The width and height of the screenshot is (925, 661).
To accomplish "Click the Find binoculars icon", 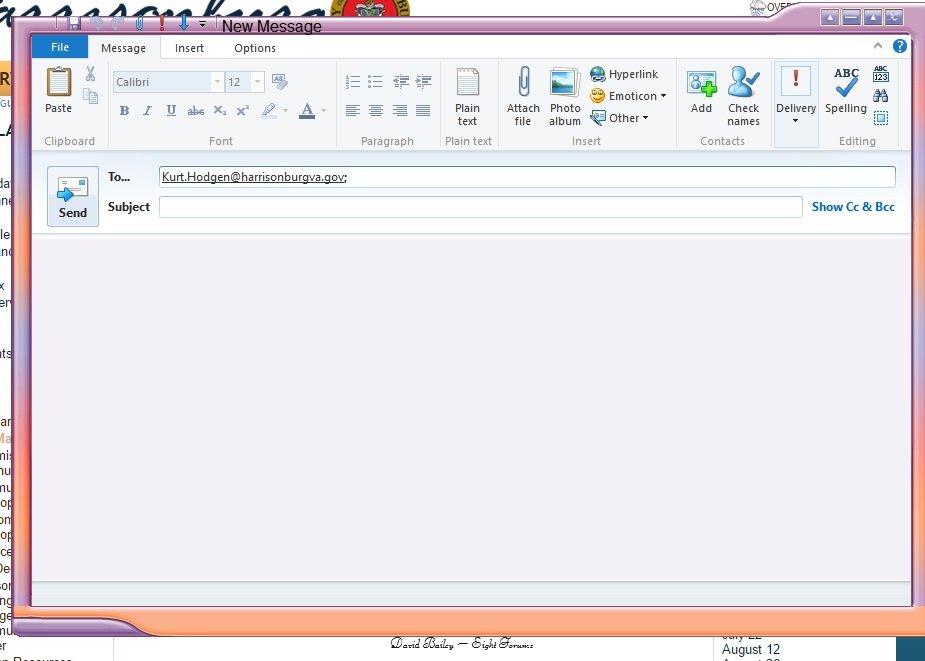I will click(880, 96).
